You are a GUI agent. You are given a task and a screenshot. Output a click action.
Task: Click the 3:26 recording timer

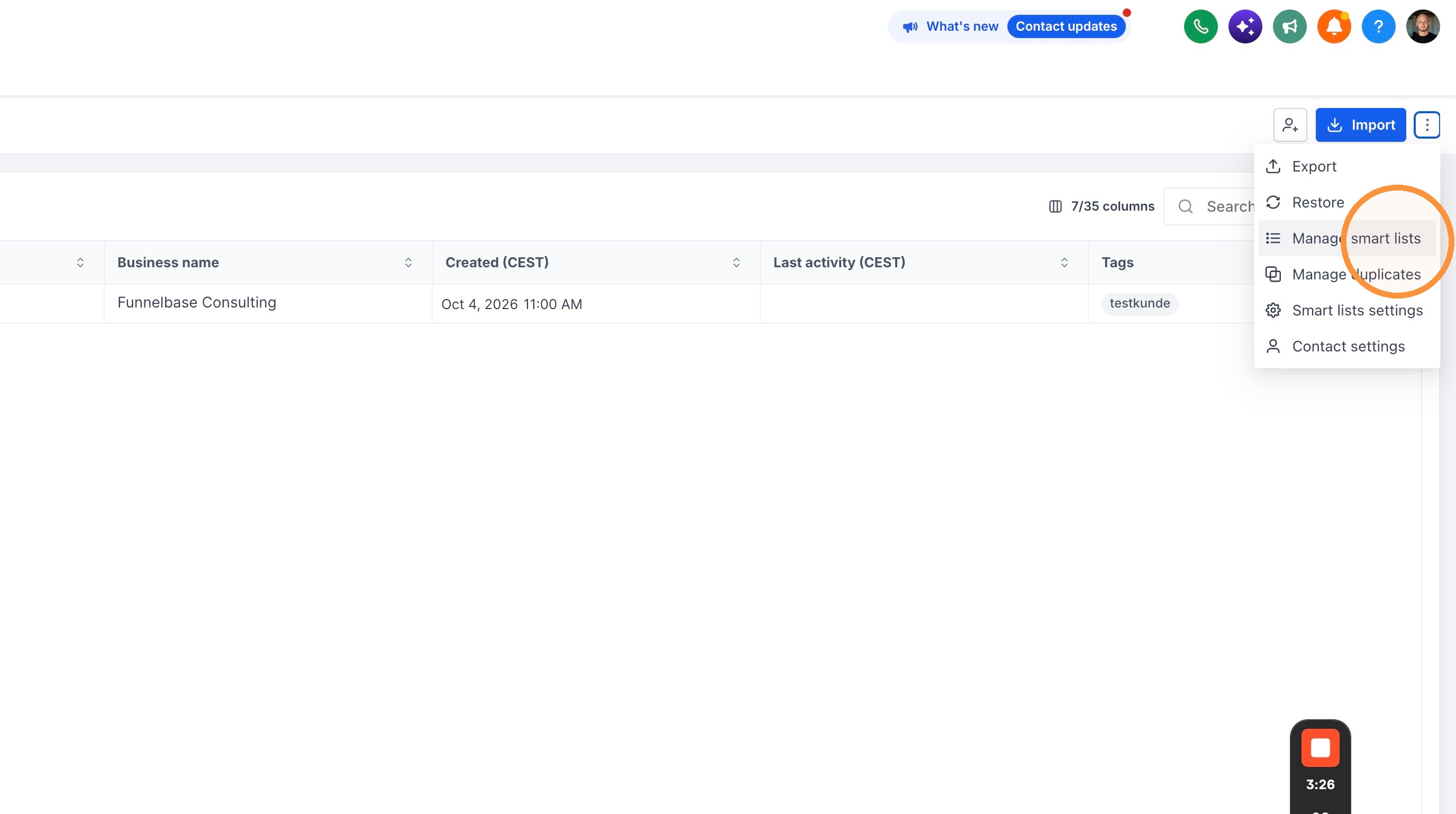tap(1321, 784)
